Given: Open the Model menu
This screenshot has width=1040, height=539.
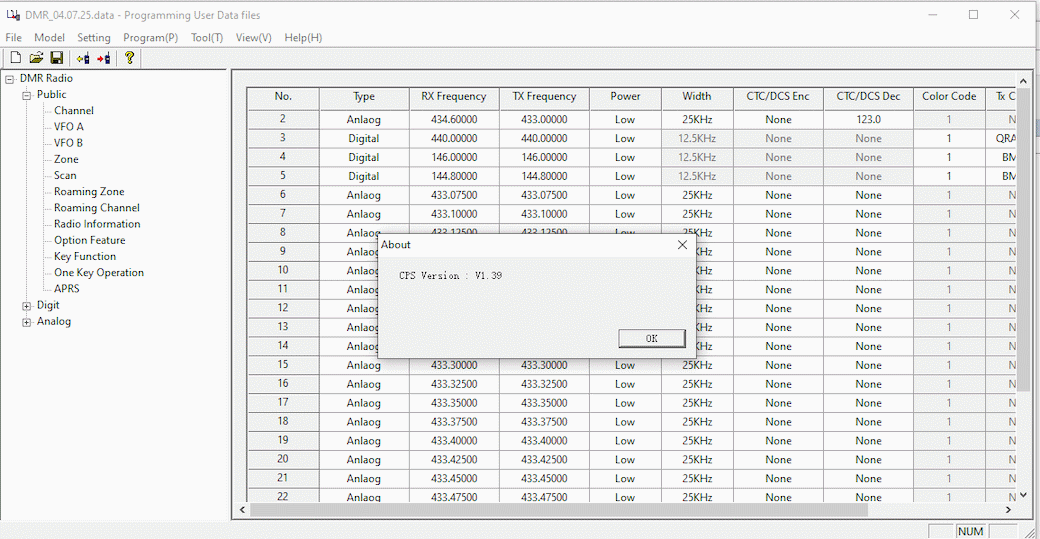Looking at the screenshot, I should 49,38.
